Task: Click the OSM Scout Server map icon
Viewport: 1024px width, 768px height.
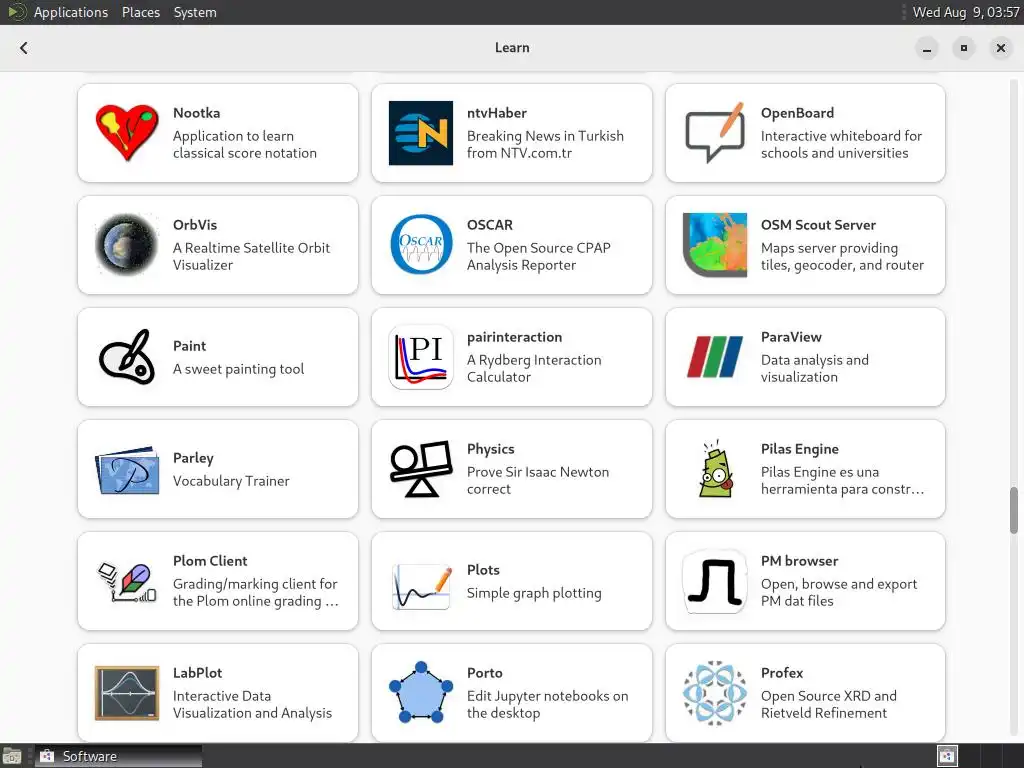Action: point(714,245)
